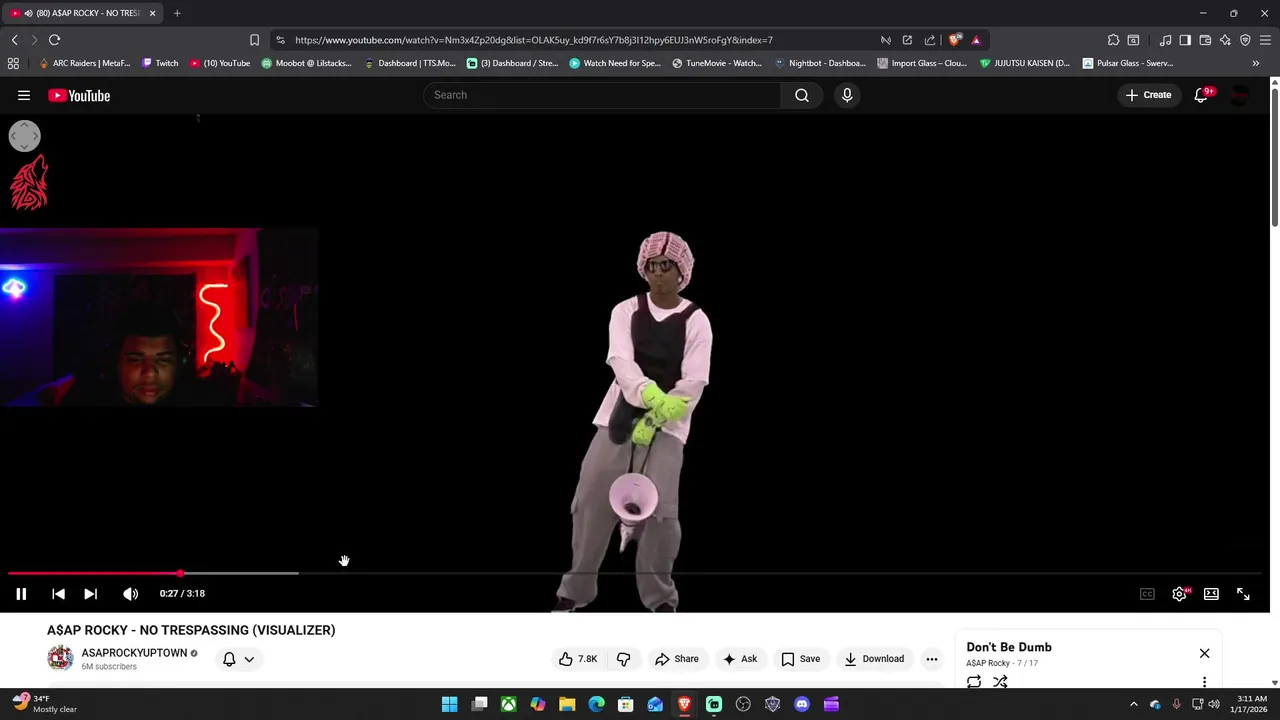
Task: Open the weather widget Mostly clear
Action: (44, 704)
